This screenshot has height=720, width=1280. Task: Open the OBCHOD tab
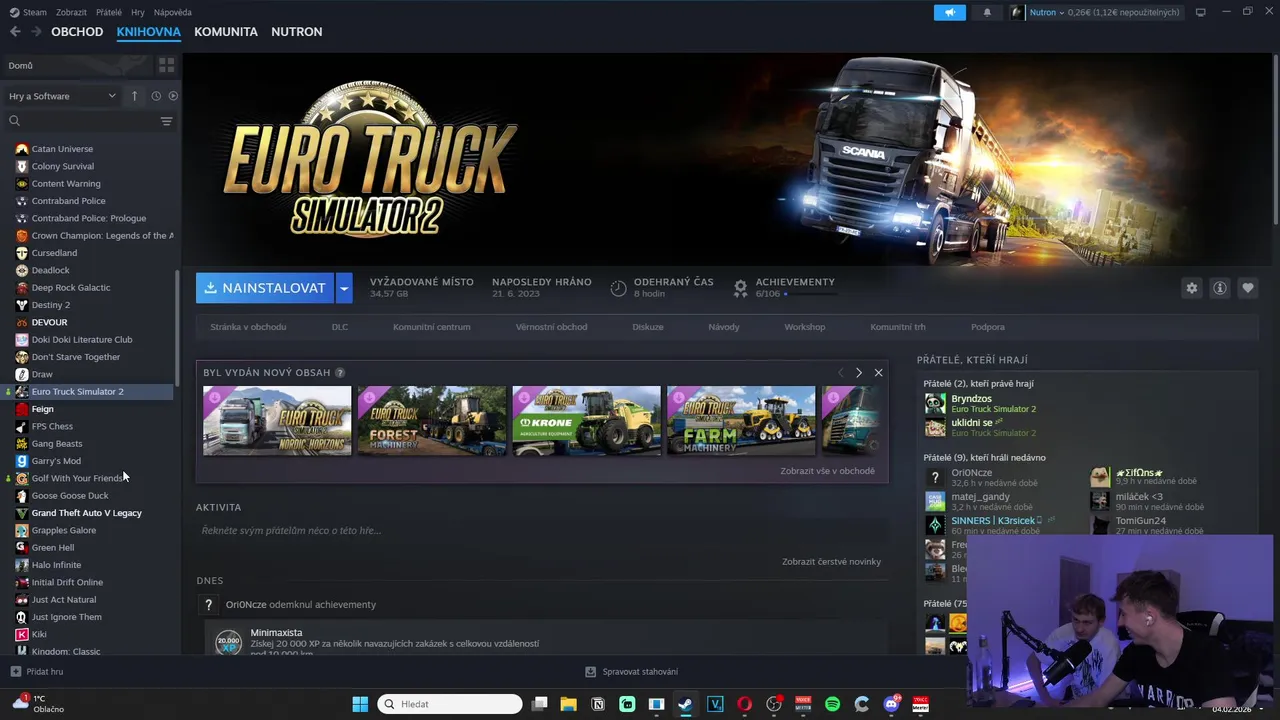click(77, 32)
